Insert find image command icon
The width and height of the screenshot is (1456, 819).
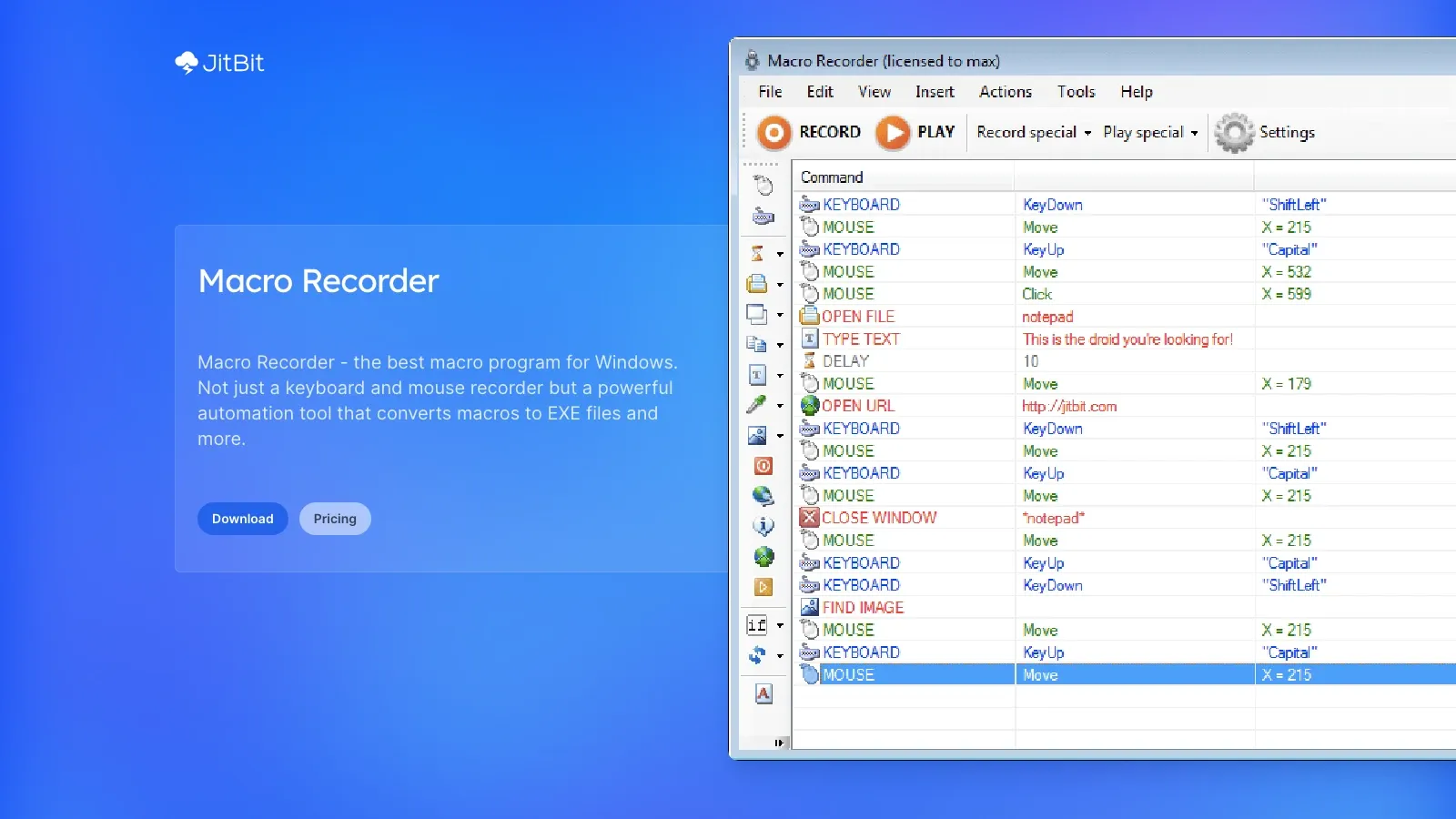click(x=757, y=435)
